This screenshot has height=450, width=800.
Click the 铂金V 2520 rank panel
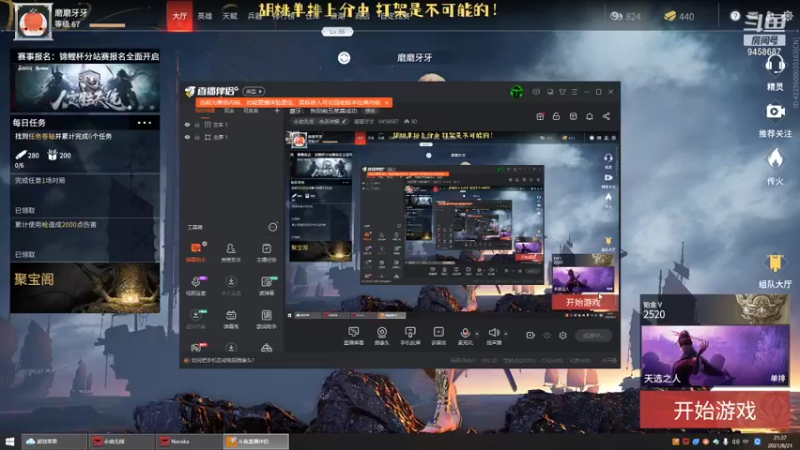715,309
